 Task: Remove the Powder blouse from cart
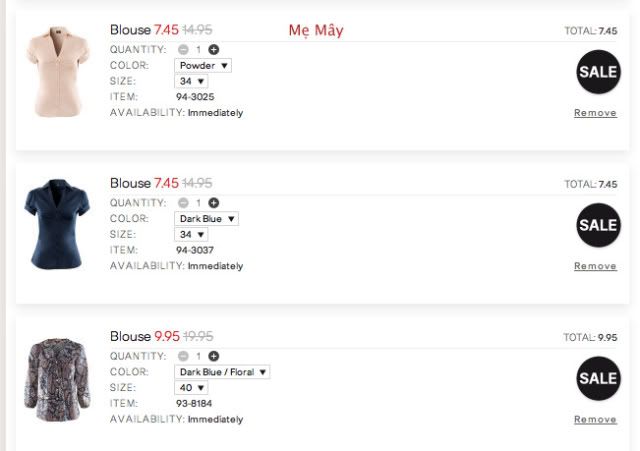click(x=595, y=113)
